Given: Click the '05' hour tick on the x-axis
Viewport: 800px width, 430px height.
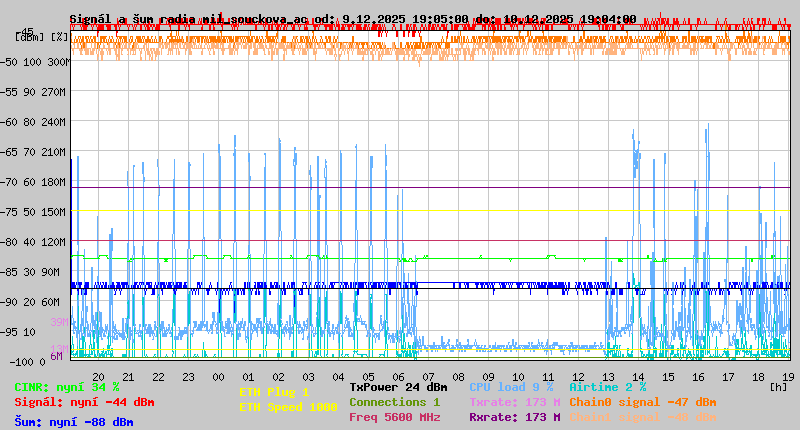Looking at the screenshot, I should tap(368, 377).
